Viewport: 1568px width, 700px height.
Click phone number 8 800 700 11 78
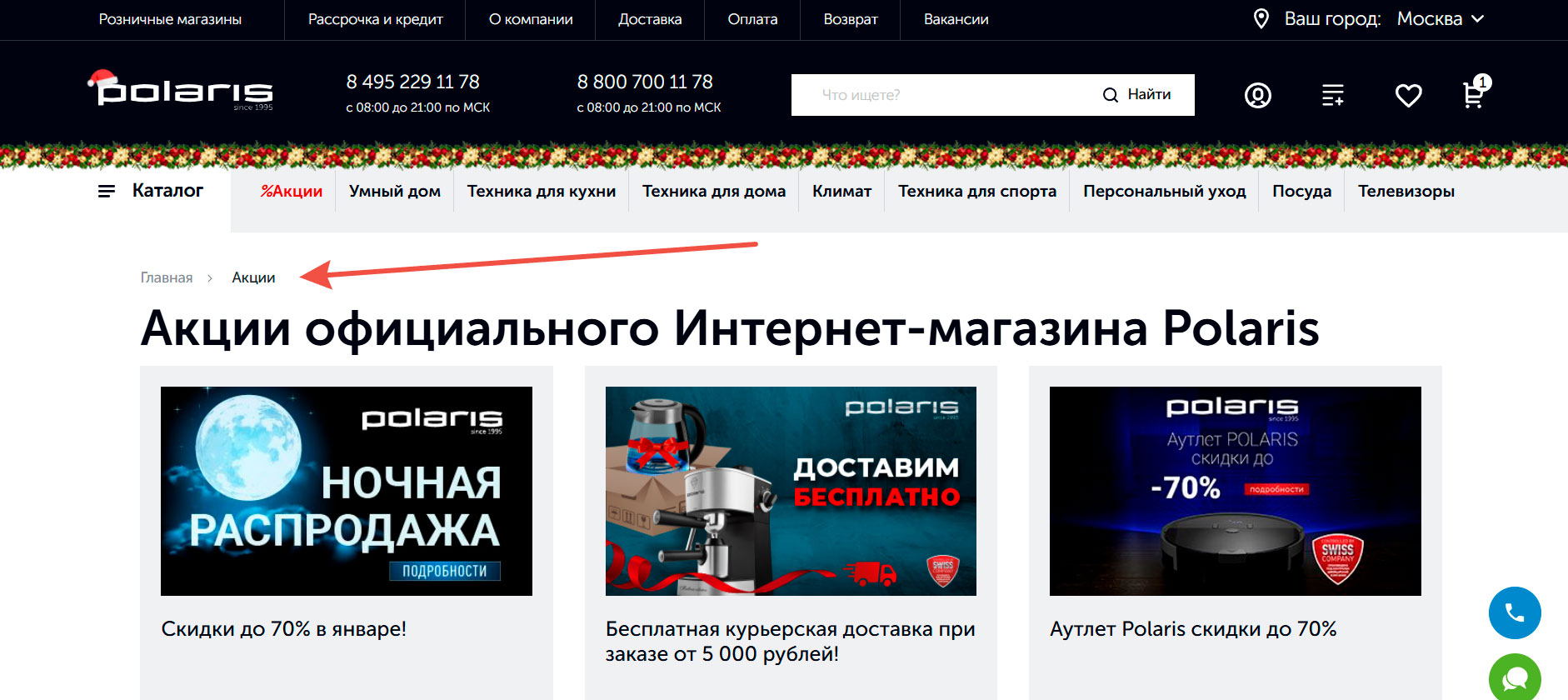(645, 82)
